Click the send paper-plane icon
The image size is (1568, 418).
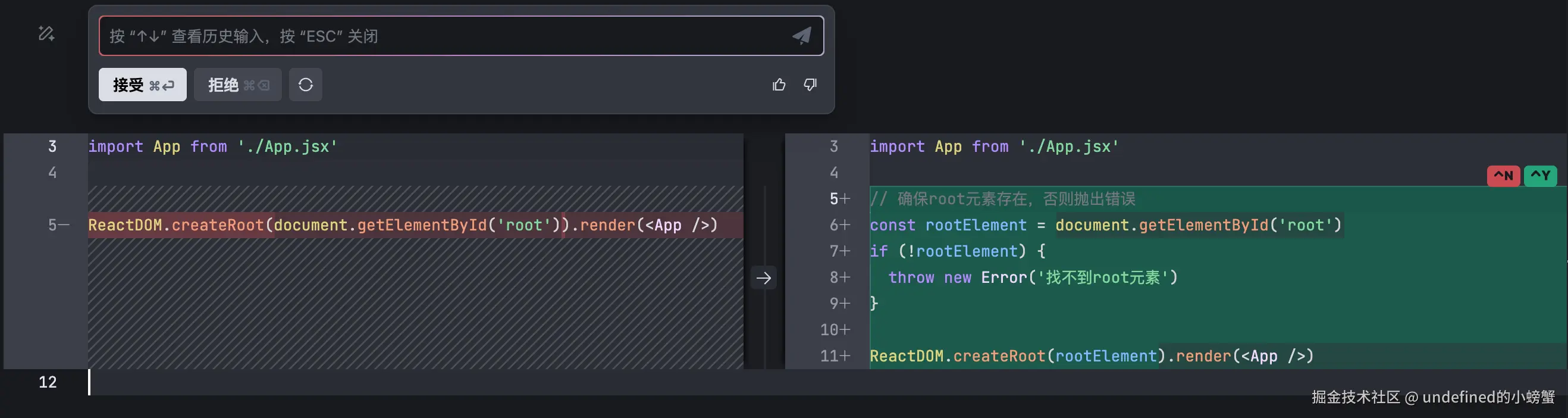point(802,36)
